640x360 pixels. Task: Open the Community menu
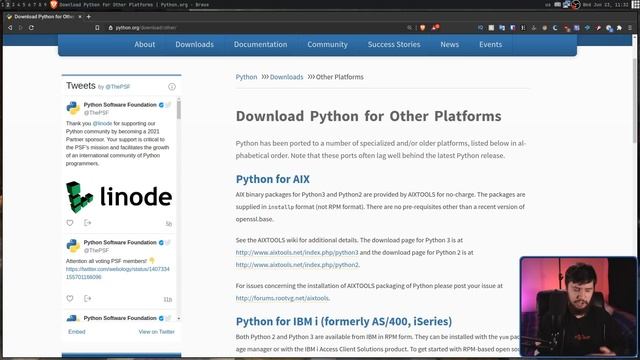(x=327, y=44)
